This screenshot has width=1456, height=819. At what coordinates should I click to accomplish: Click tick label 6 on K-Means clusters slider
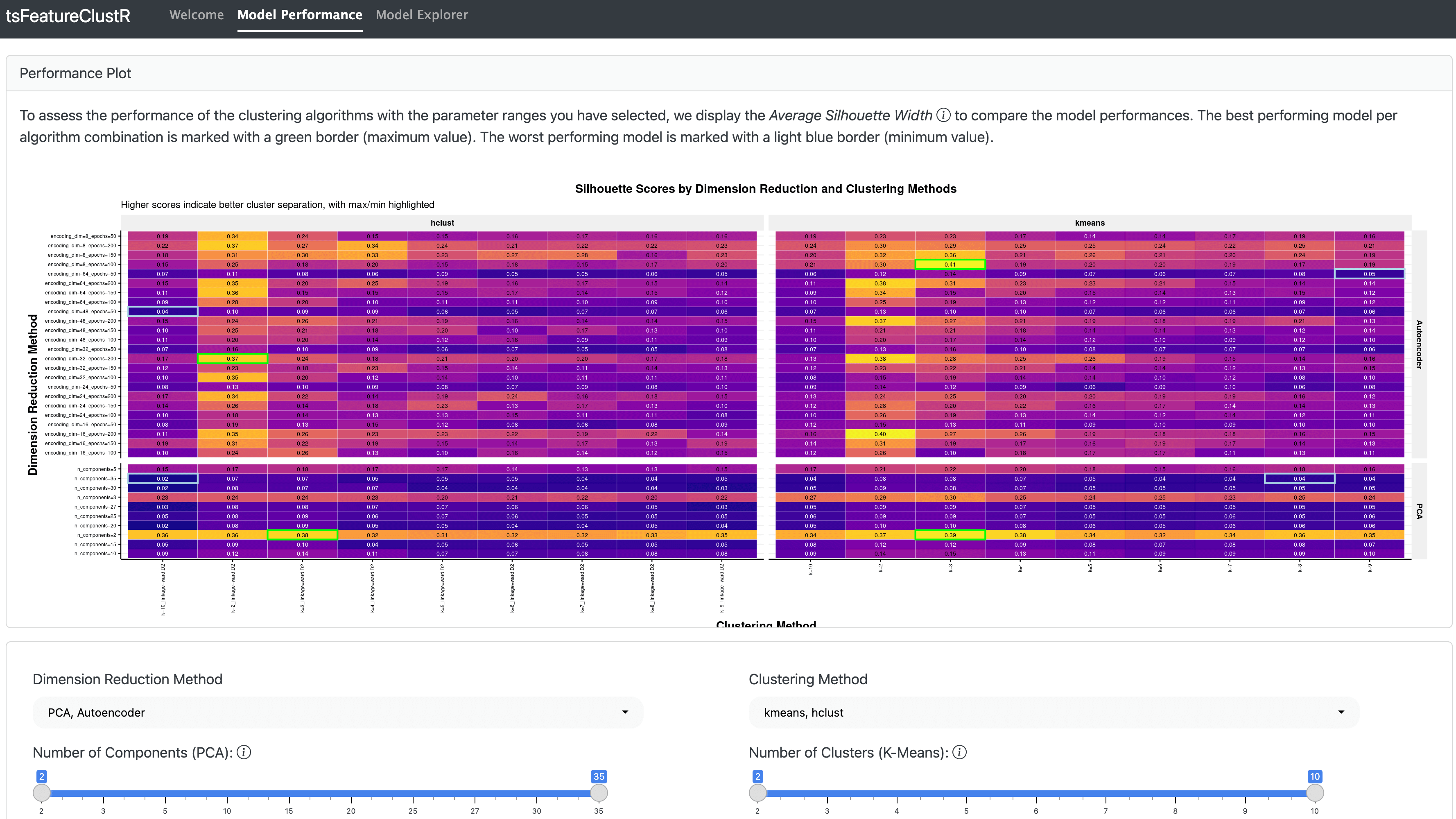pyautogui.click(x=1036, y=810)
